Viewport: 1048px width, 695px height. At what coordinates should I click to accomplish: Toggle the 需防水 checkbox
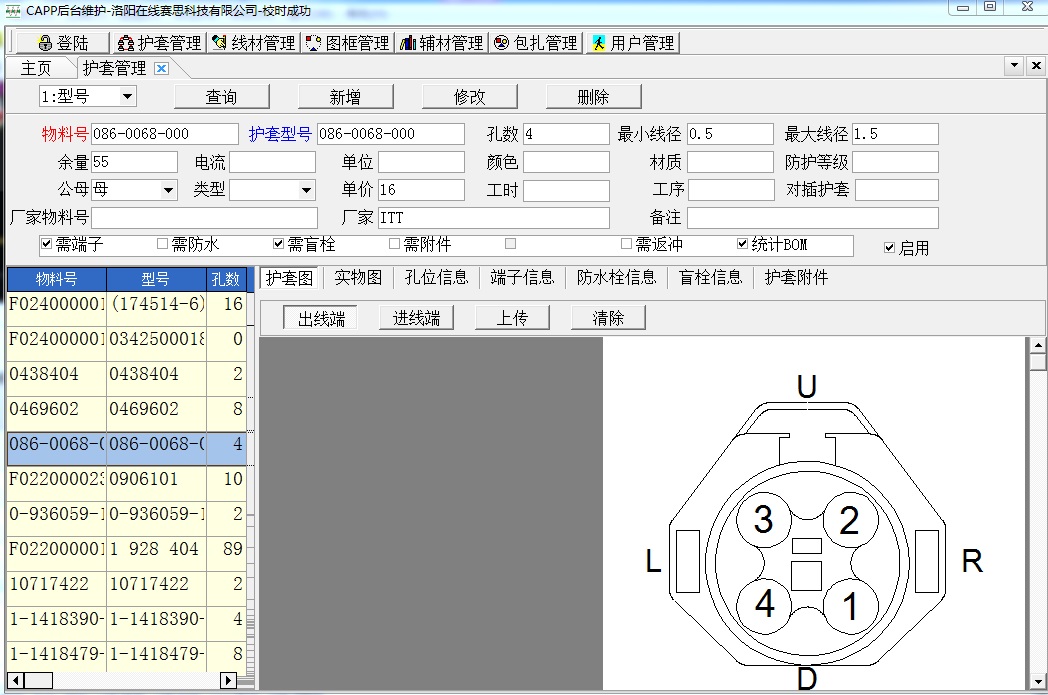tap(162, 244)
